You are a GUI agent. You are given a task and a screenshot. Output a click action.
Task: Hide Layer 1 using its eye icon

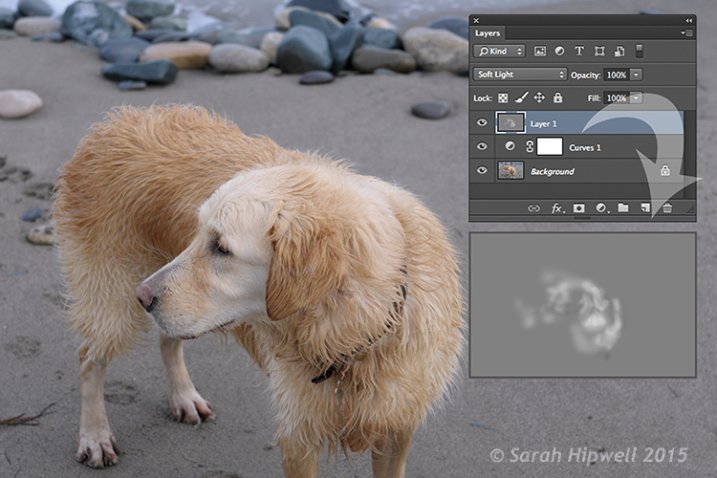[483, 123]
